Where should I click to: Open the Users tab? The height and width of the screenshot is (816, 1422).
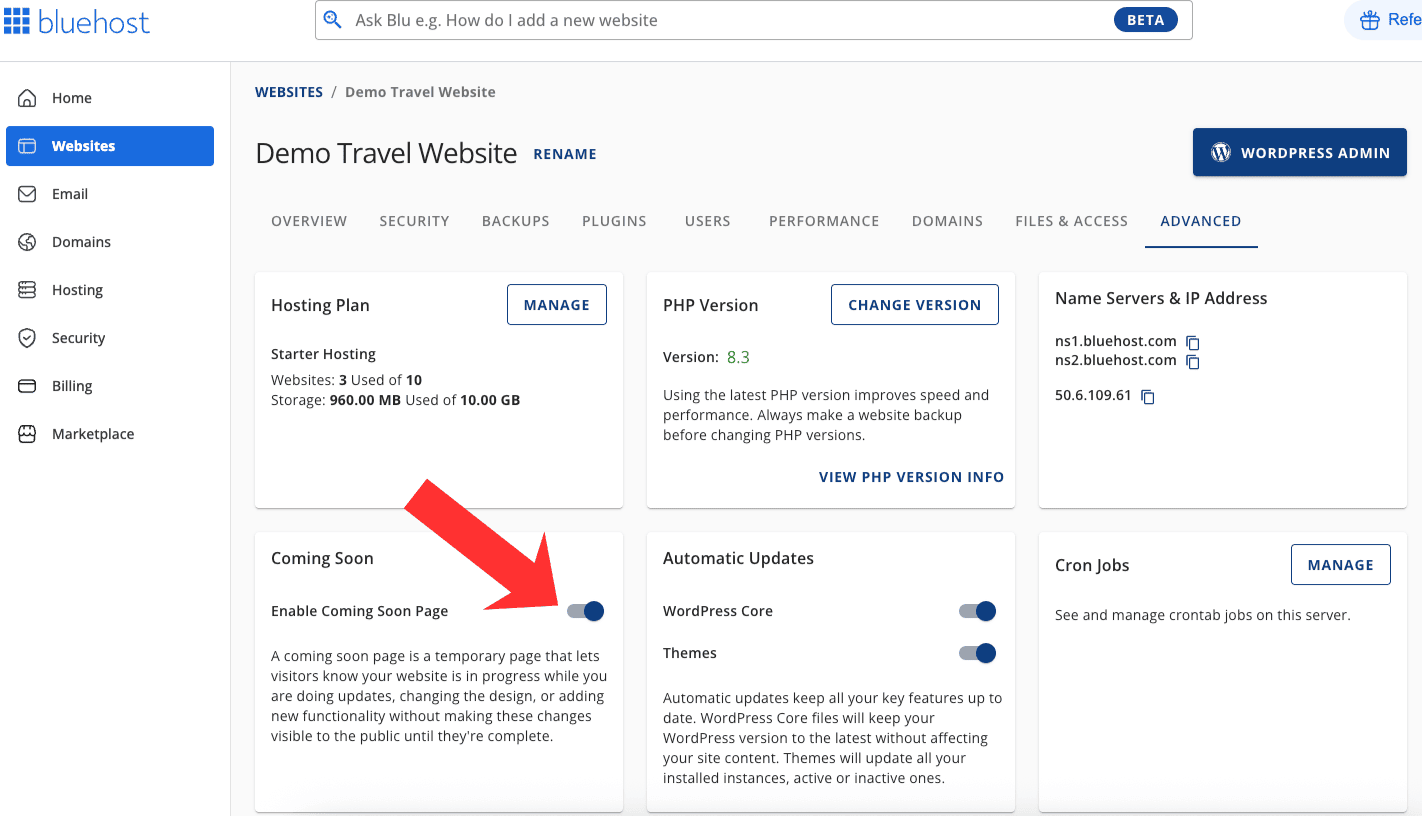(708, 221)
